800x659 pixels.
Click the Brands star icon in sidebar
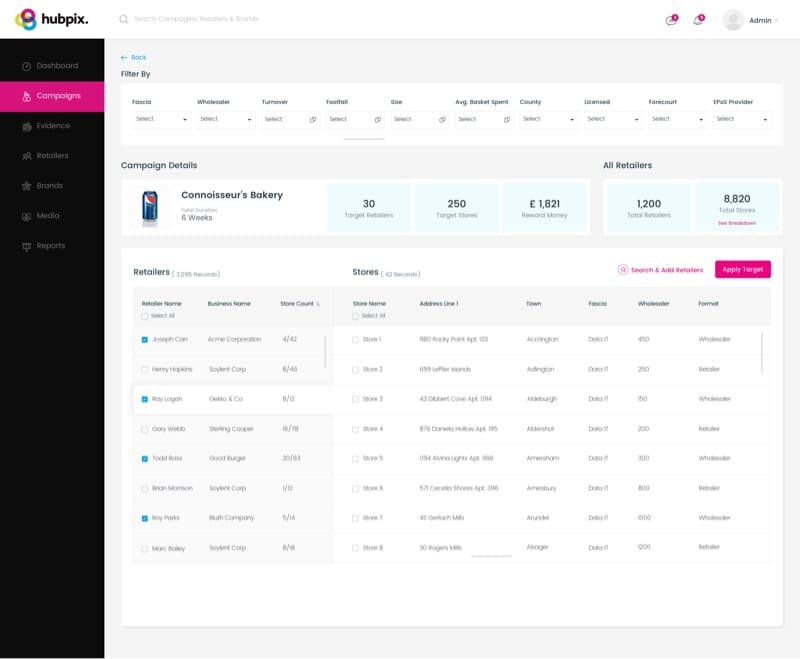pos(27,186)
